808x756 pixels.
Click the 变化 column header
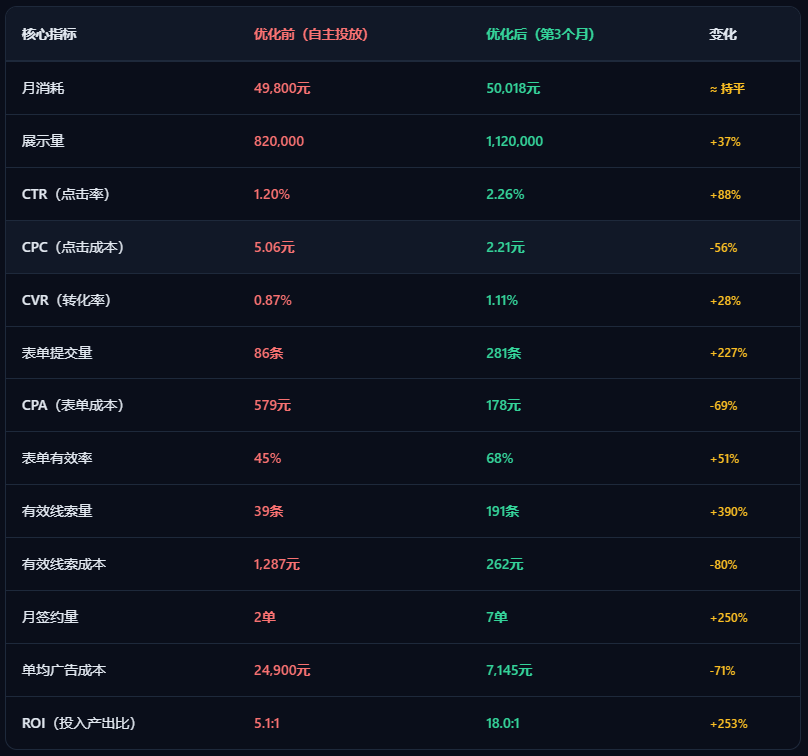(x=722, y=35)
